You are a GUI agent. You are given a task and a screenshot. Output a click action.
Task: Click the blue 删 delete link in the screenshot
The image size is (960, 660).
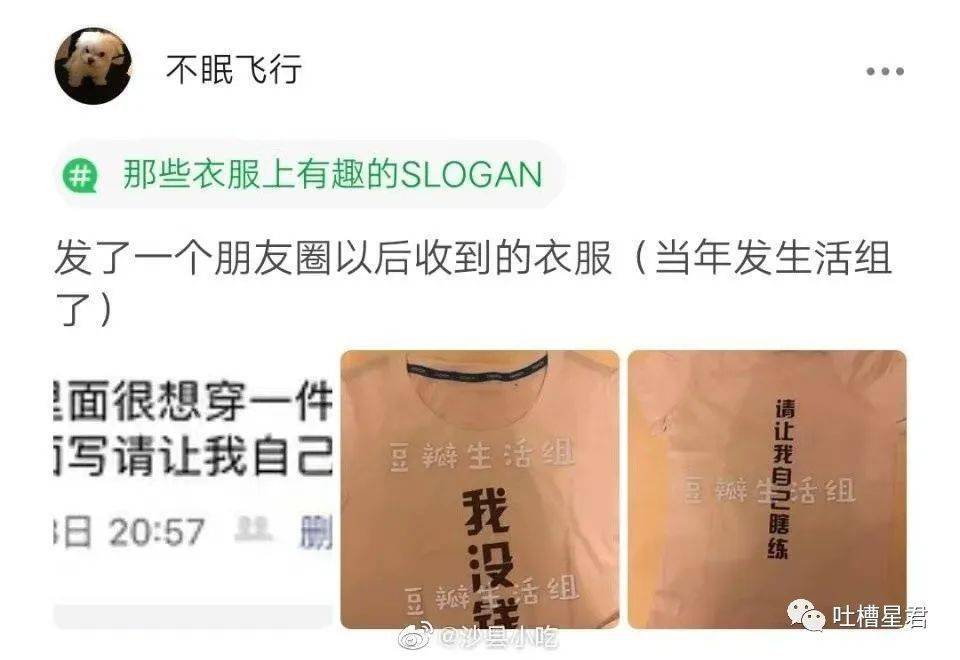pos(315,533)
